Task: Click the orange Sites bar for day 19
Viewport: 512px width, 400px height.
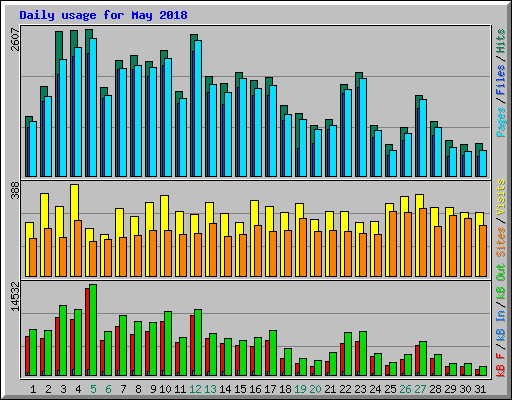Action: [x=303, y=247]
